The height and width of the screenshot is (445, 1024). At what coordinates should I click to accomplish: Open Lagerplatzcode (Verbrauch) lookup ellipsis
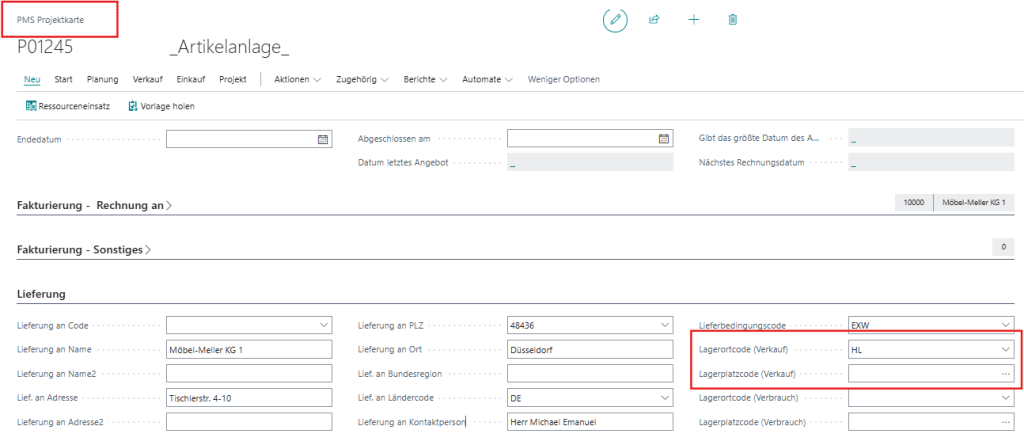tap(1006, 422)
